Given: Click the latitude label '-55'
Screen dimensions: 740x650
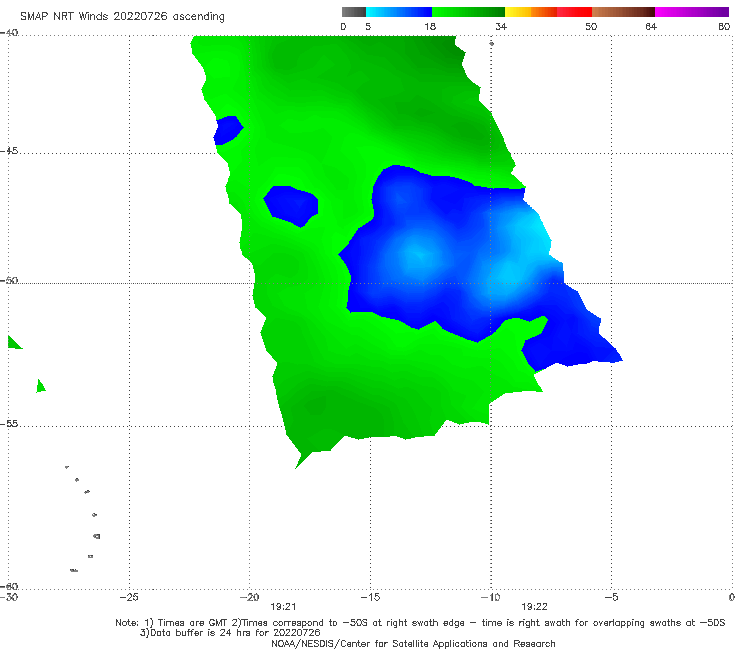Looking at the screenshot, I should [9, 424].
